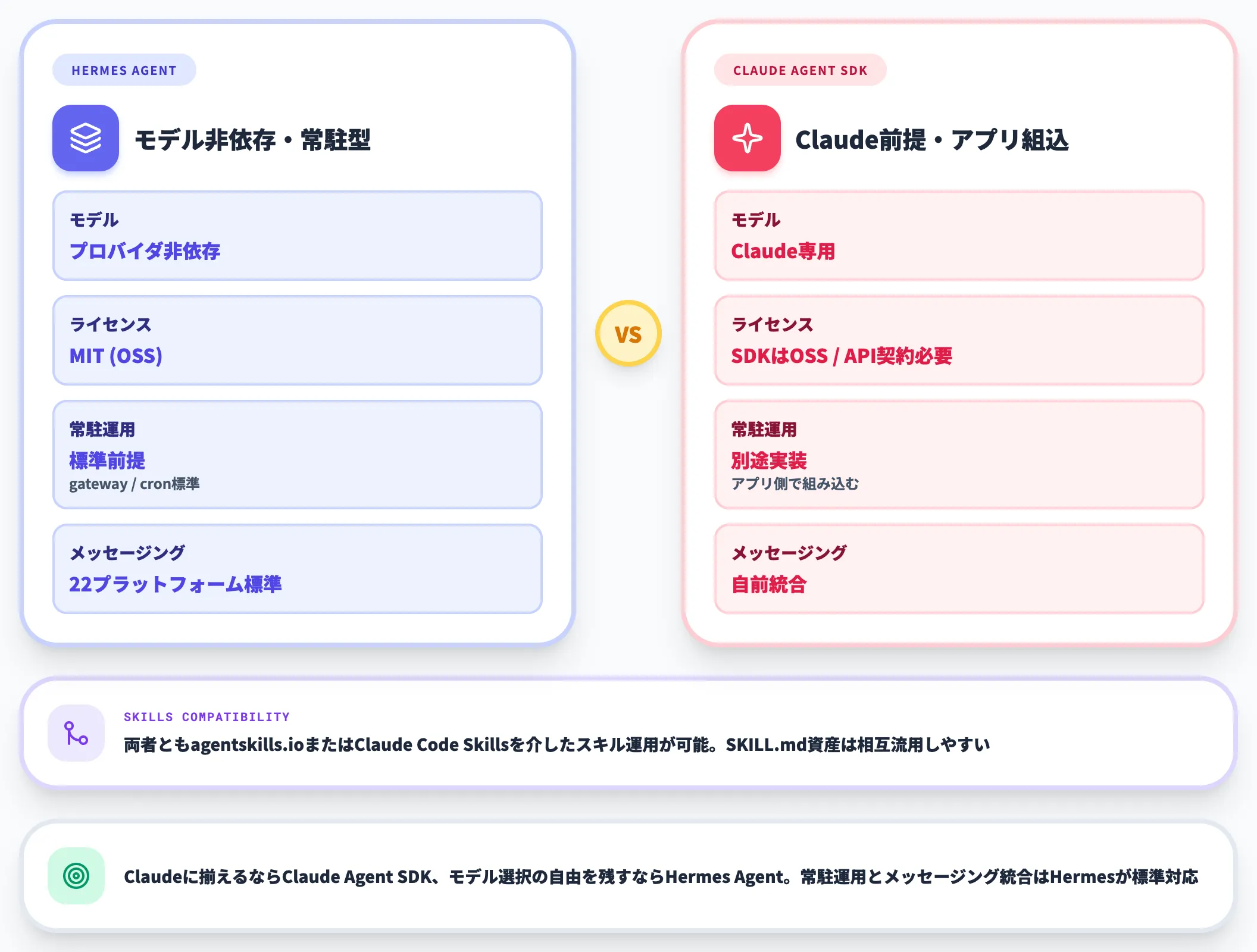Open the Claude専用 model card

click(959, 236)
